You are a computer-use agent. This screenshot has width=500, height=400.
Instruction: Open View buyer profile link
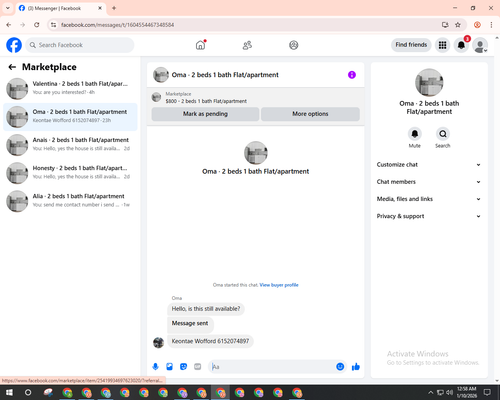tap(279, 285)
